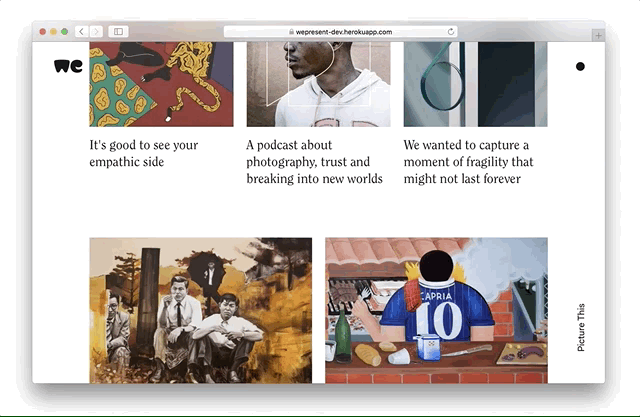Open the black dot menu button

click(580, 67)
